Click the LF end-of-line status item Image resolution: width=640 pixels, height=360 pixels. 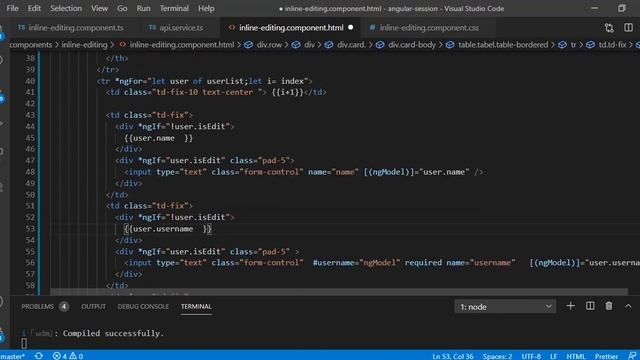553,356
